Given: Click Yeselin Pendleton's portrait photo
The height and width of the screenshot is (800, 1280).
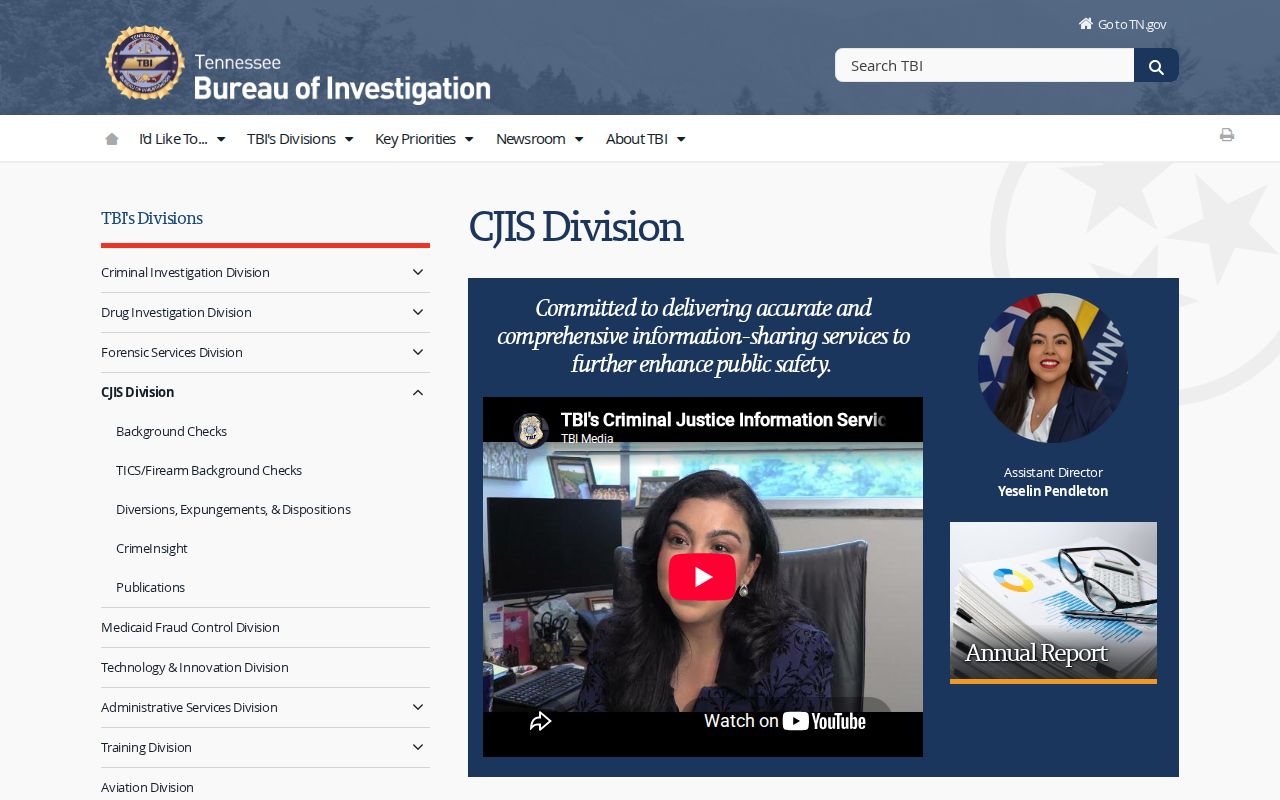Looking at the screenshot, I should (x=1053, y=368).
